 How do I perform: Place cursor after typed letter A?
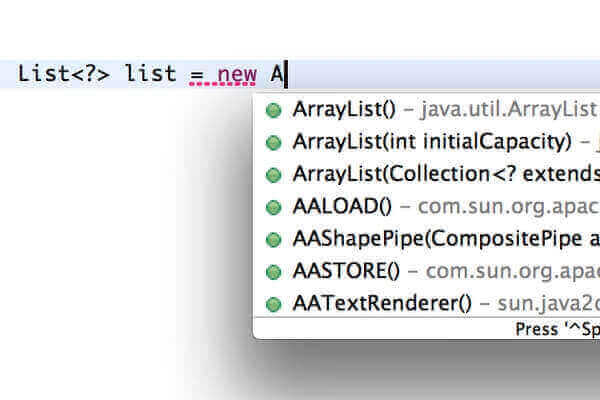coord(285,74)
